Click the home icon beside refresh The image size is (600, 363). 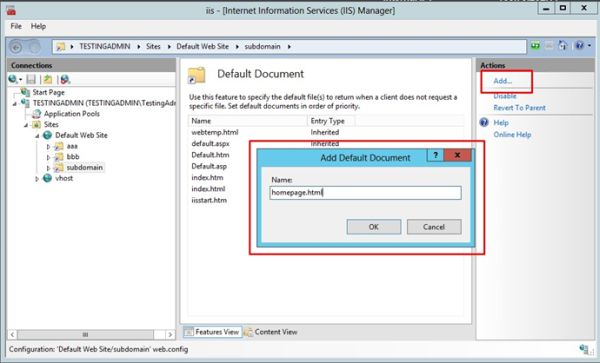[563, 46]
